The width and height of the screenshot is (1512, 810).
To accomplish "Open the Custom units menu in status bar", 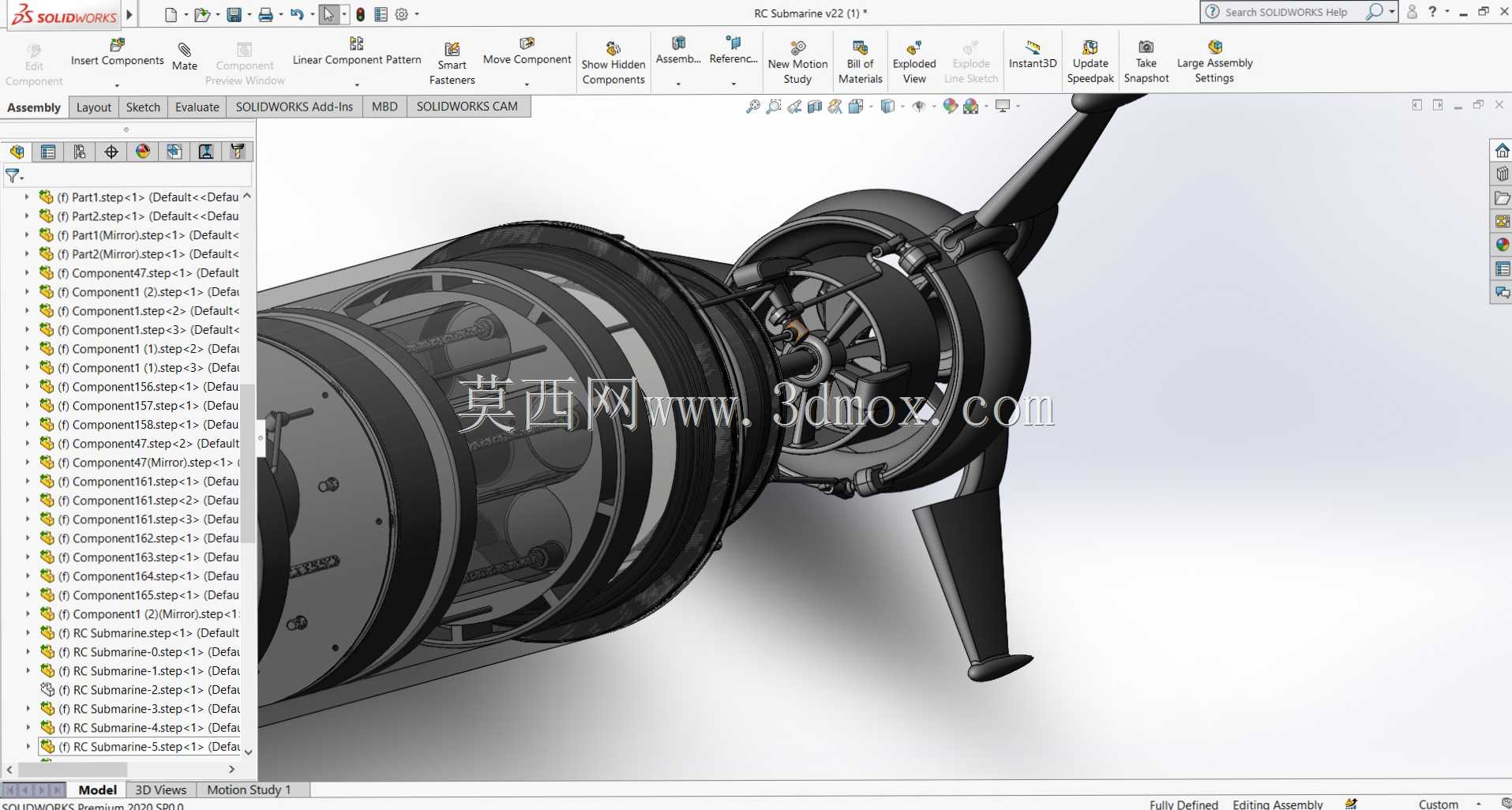I will click(1448, 804).
